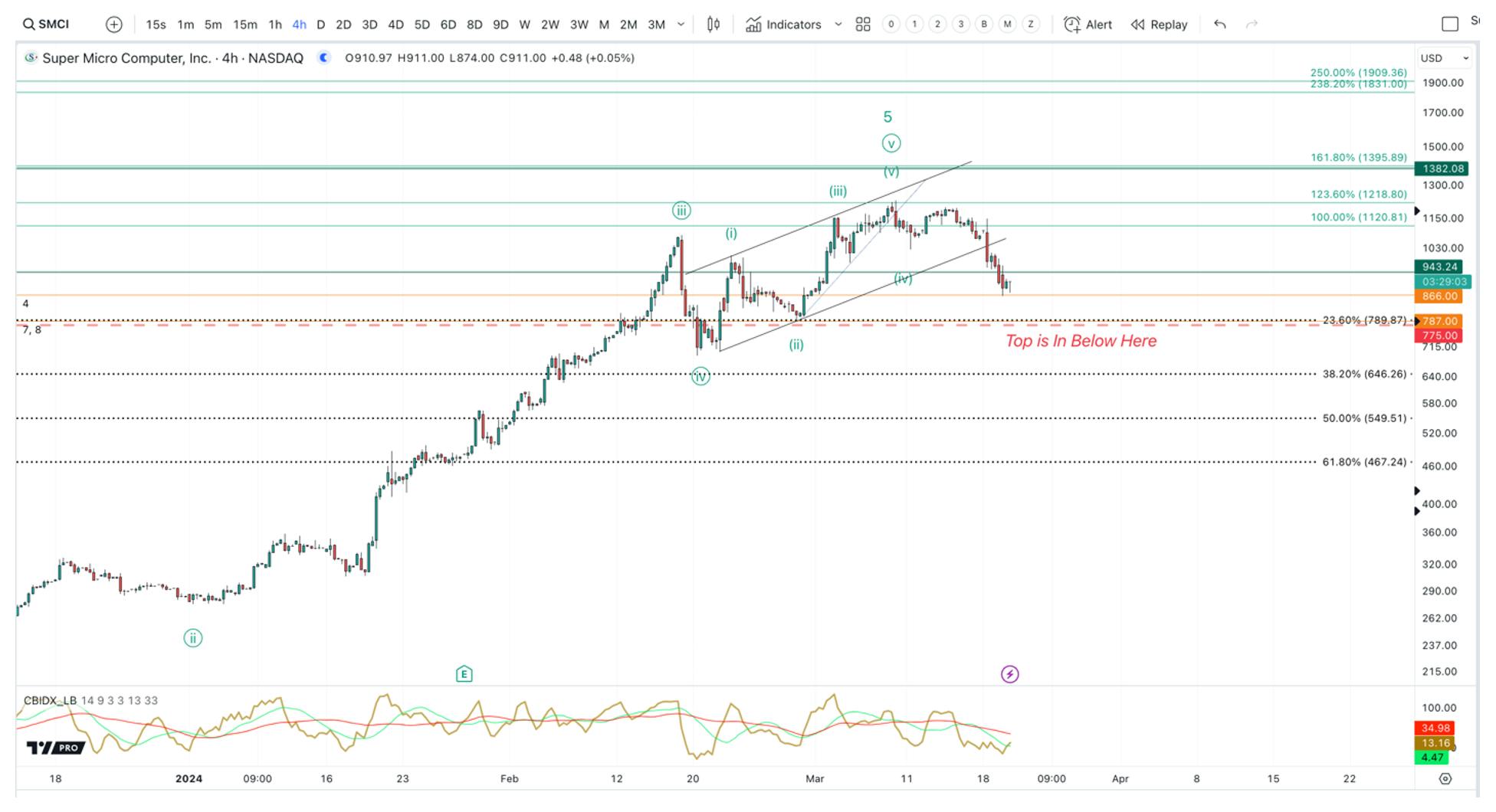Toggle the circled 0 quick button
This screenshot has width=1496, height=812.
891,25
